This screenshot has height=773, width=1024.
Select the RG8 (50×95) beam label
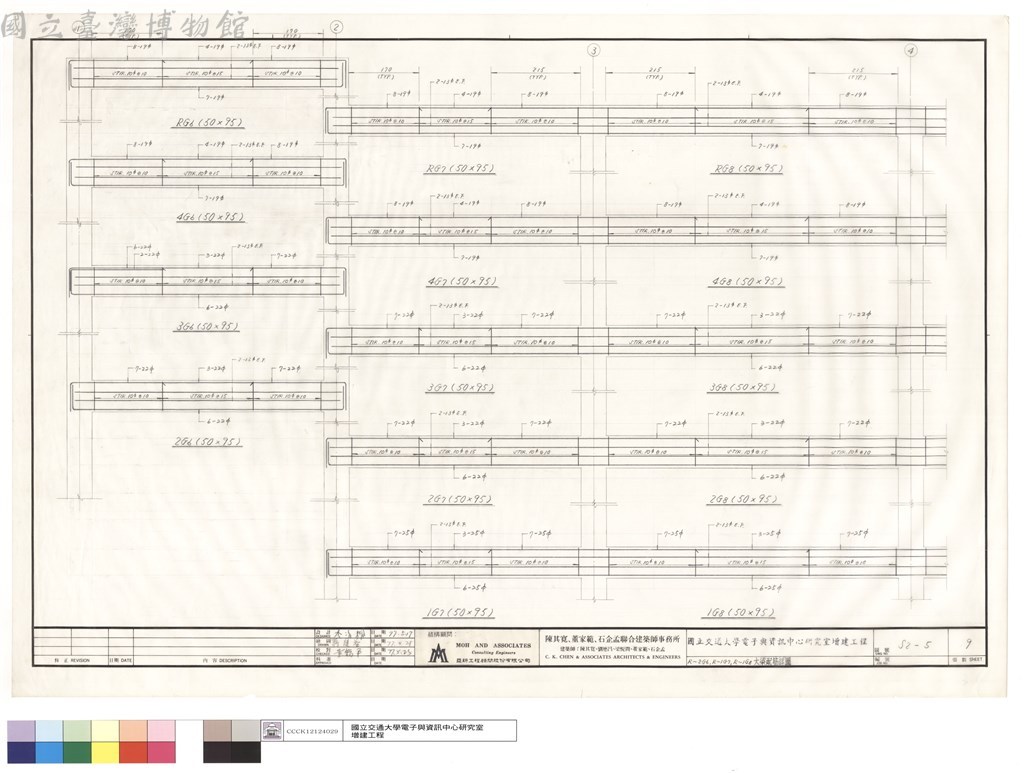(x=748, y=168)
